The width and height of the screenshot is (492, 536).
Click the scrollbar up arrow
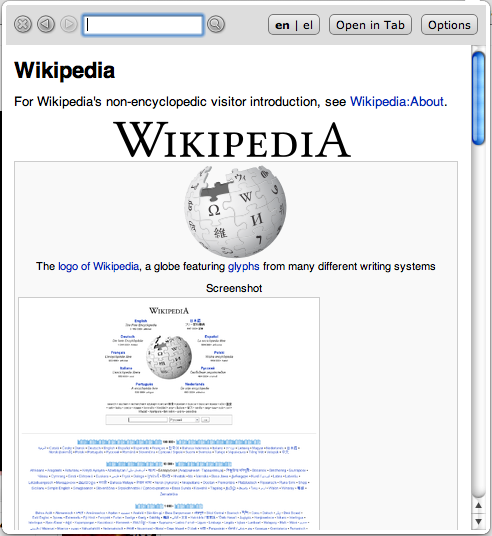click(x=479, y=505)
